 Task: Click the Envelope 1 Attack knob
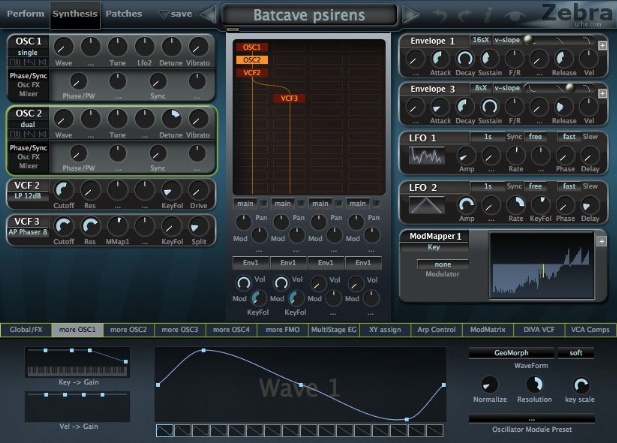coord(441,60)
